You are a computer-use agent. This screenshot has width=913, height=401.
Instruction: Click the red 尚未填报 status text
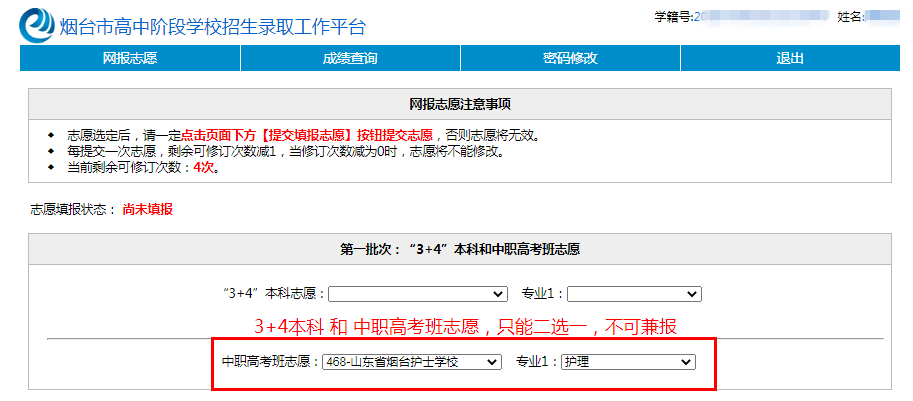[x=147, y=210]
